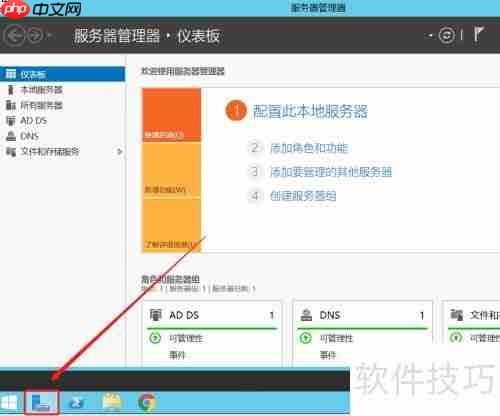Click the 角色和服务器组 heading
Screen dimensions: 500x416
click(170, 279)
